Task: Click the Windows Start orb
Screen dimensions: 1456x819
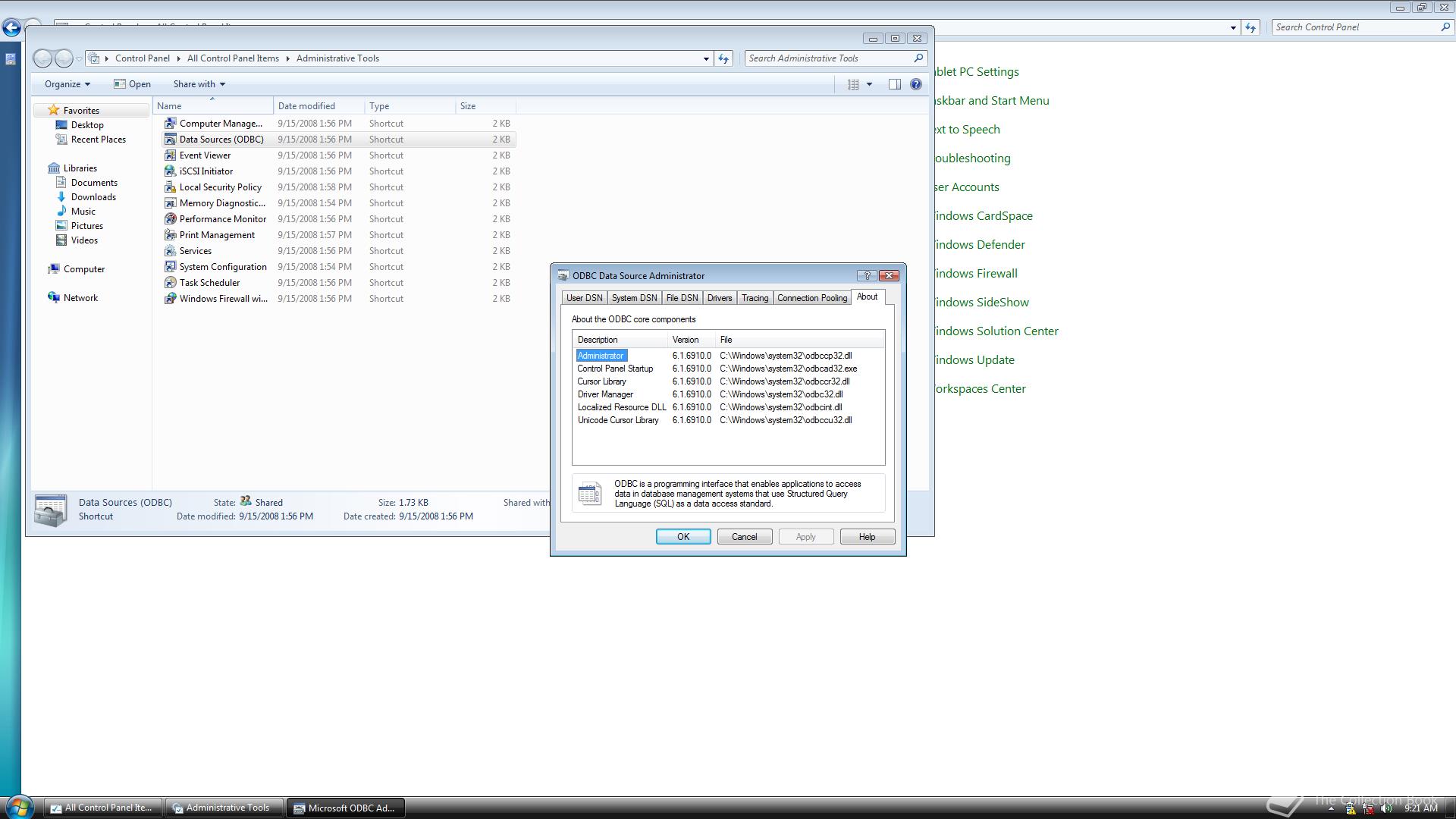Action: 19,807
